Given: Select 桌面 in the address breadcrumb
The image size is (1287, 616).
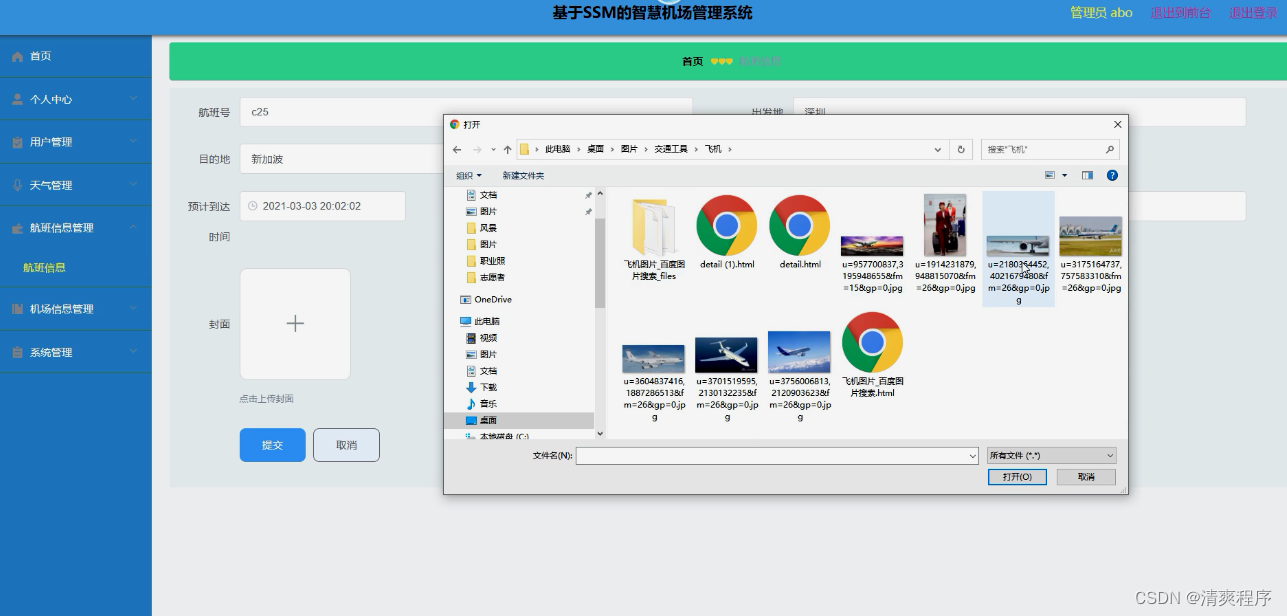Looking at the screenshot, I should point(595,149).
